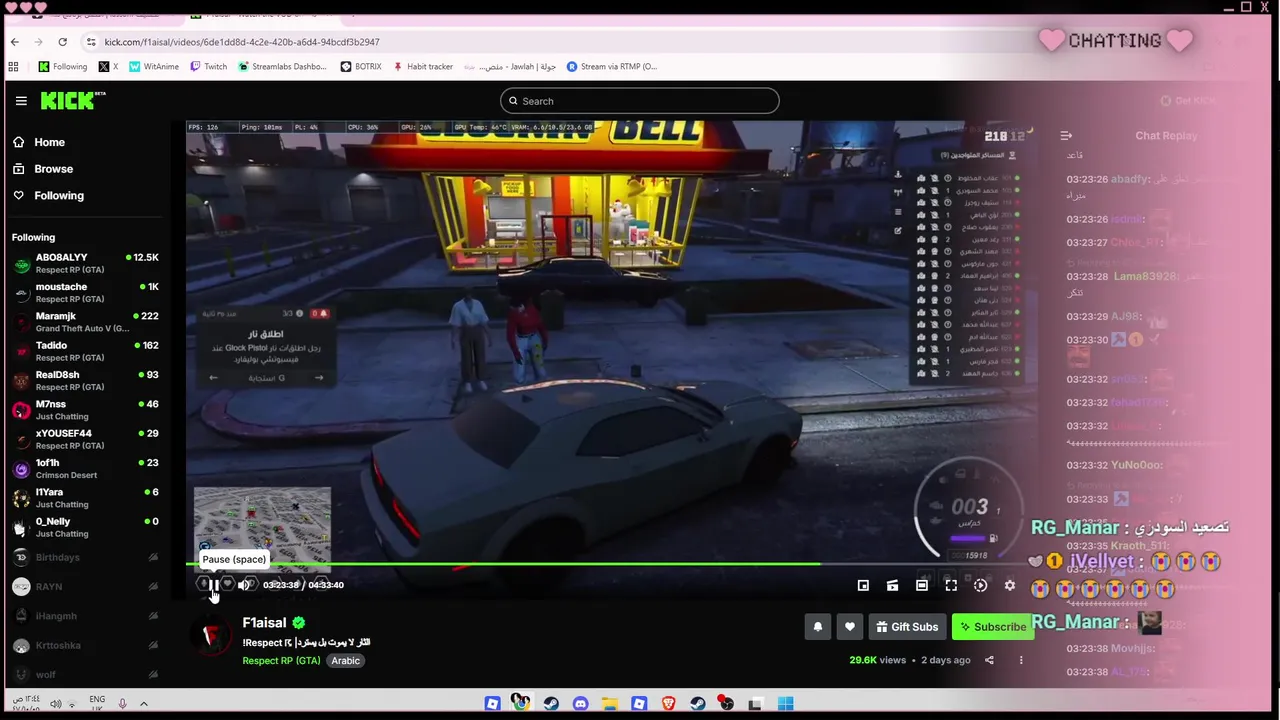1280x720 pixels.
Task: Open the WitAnime bookmark
Action: coord(153,67)
